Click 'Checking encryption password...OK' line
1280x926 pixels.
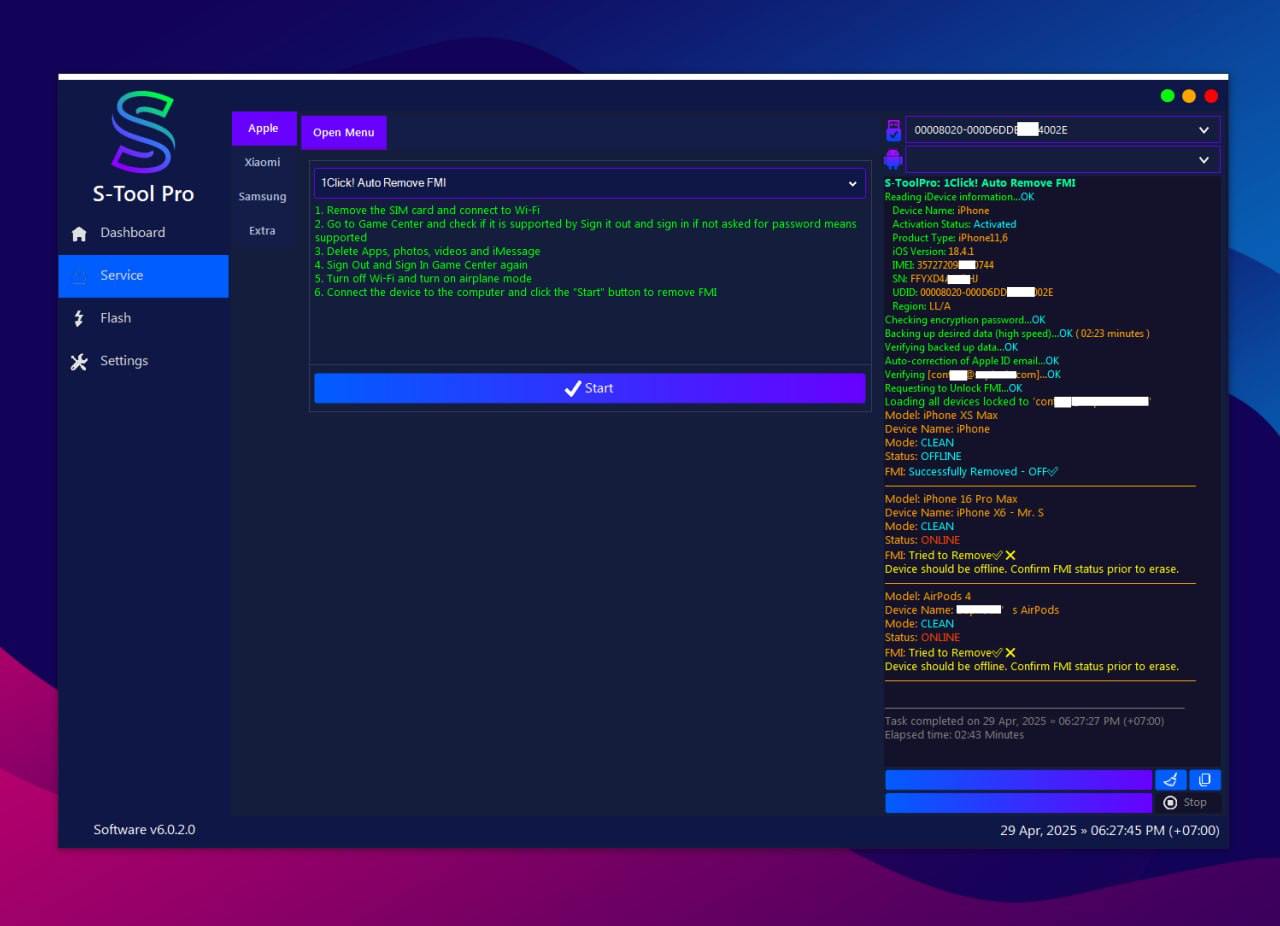pos(965,320)
